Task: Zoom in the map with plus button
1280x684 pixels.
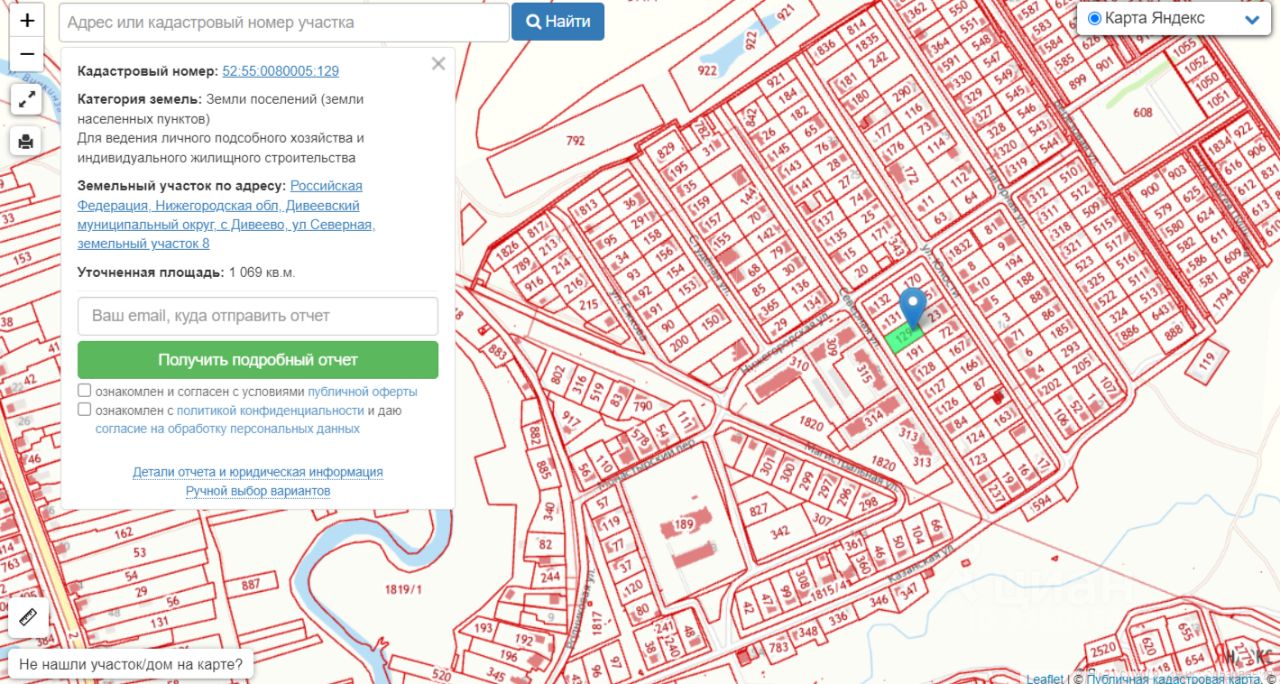Action: (x=27, y=19)
